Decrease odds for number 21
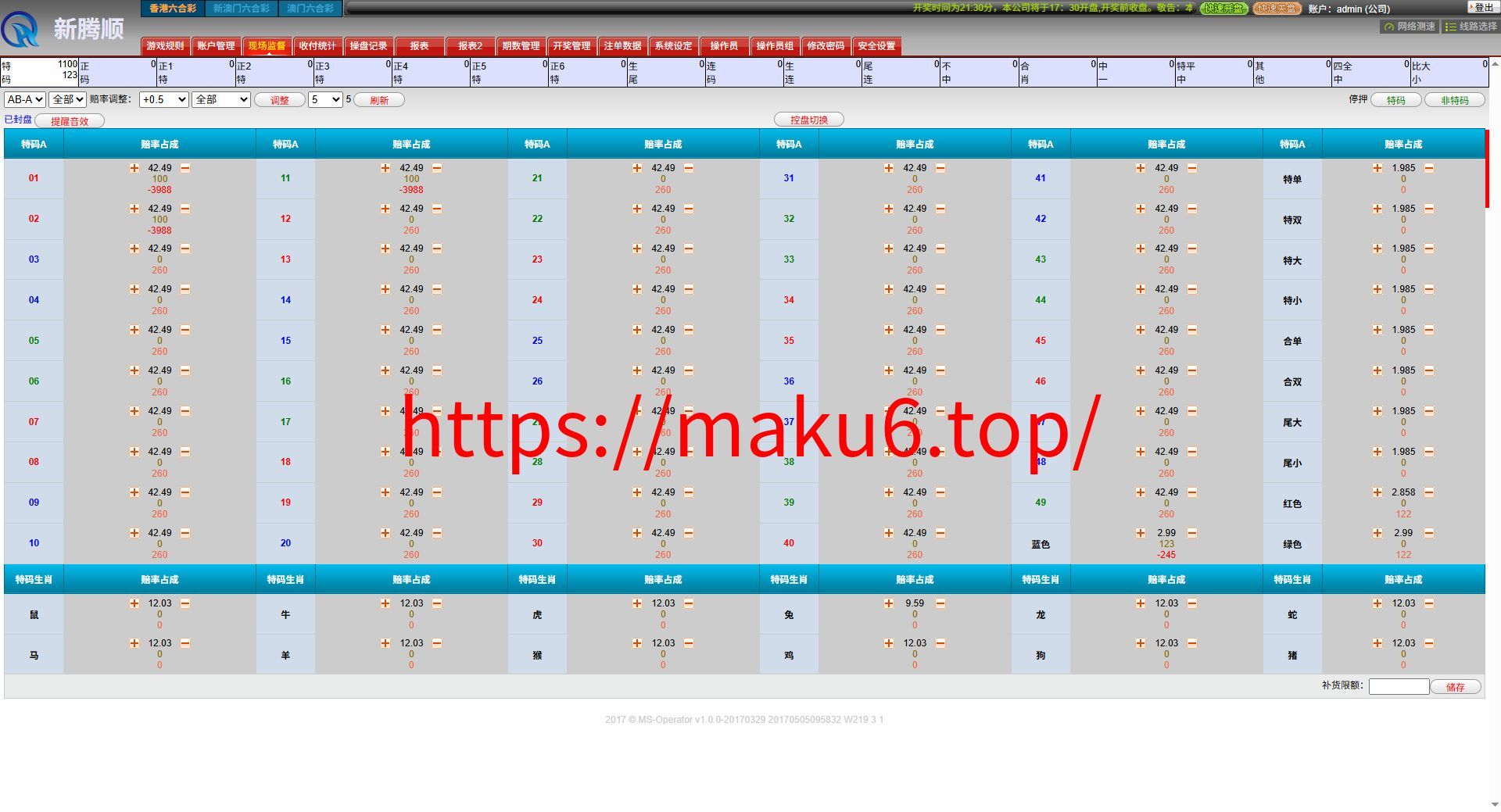The height and width of the screenshot is (812, 1501). (x=689, y=168)
